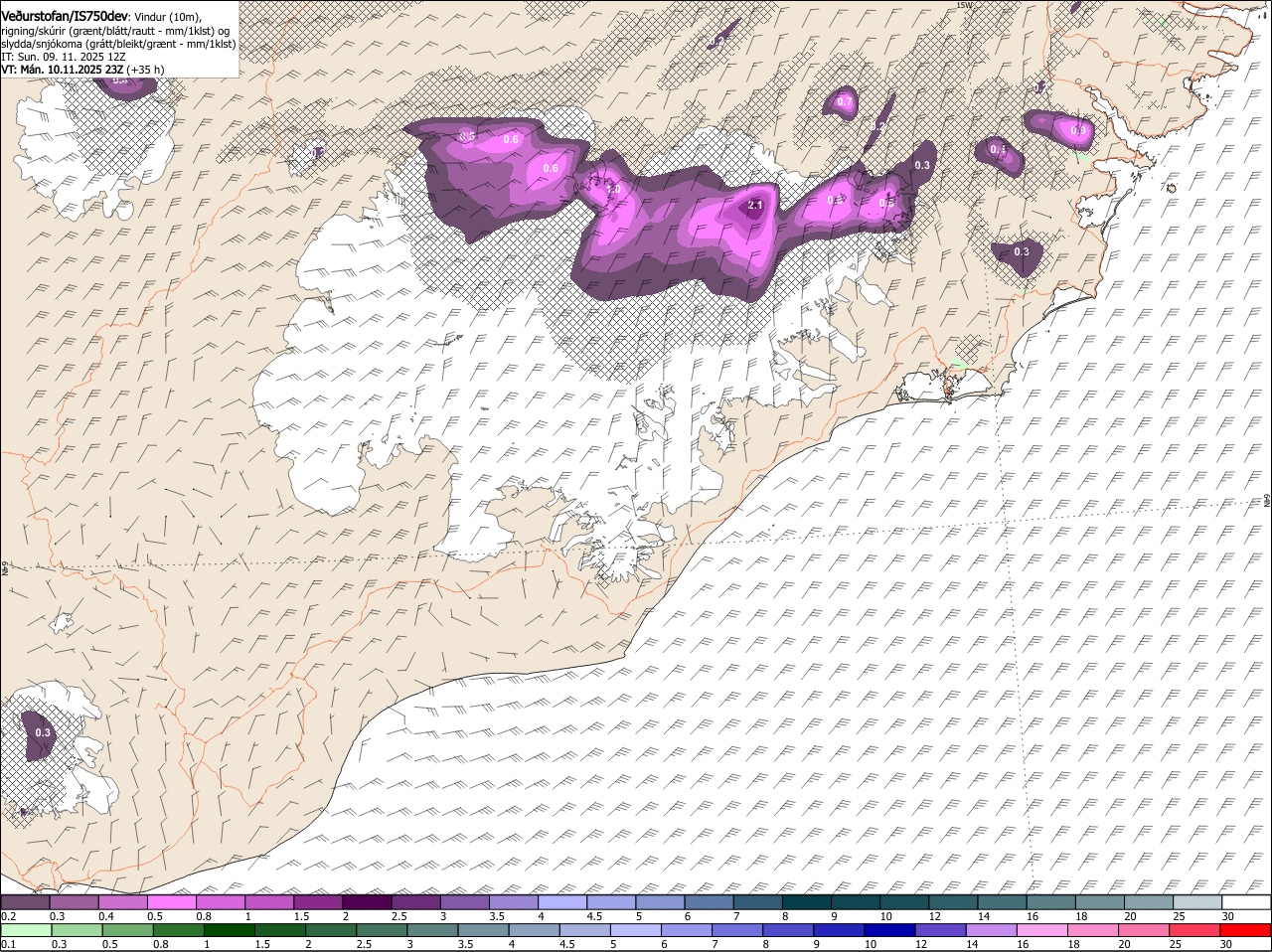The height and width of the screenshot is (952, 1272).
Task: Select bright red rain swatch above 30
Action: click(x=1246, y=930)
